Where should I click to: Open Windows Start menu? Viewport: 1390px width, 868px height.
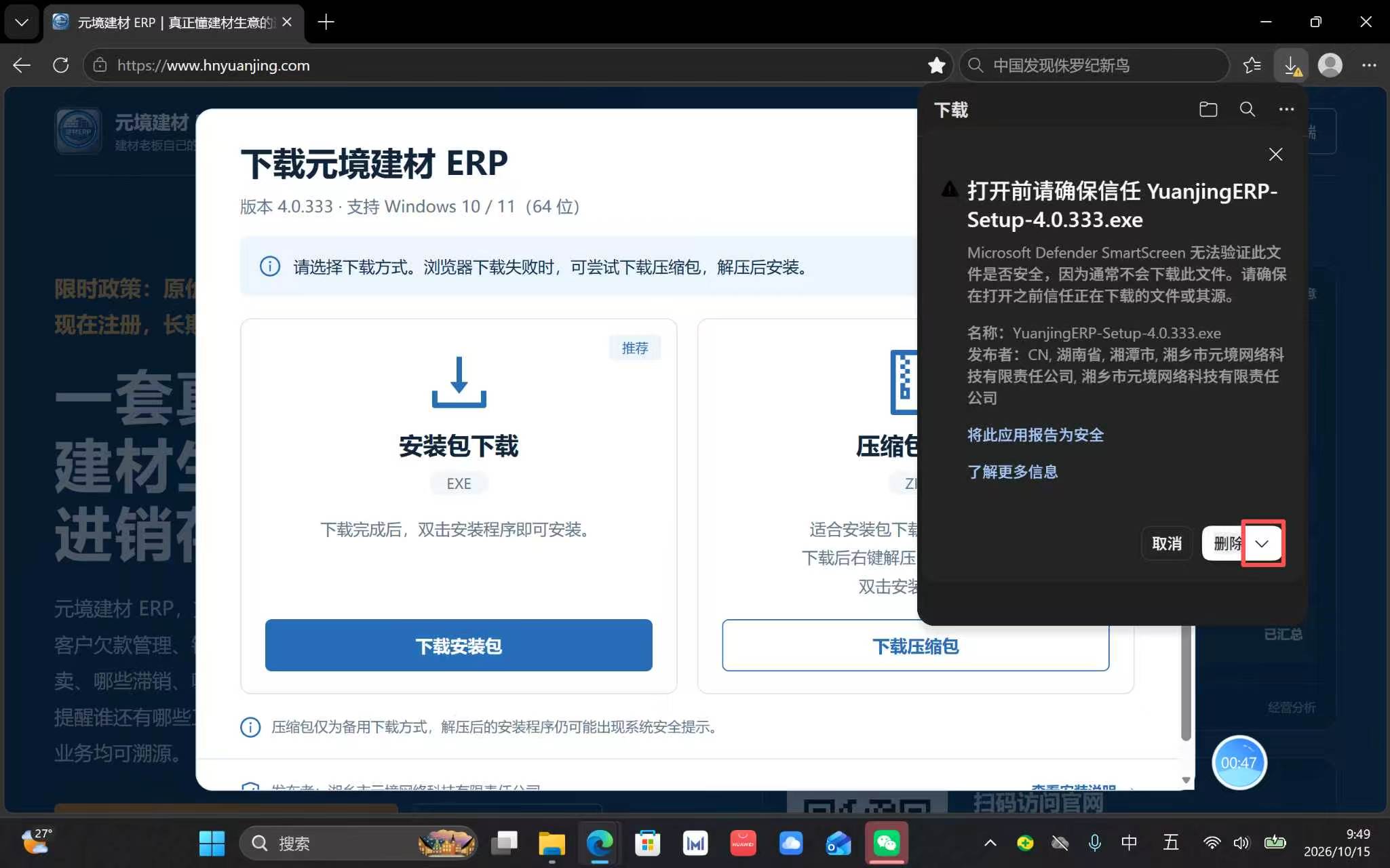[212, 843]
